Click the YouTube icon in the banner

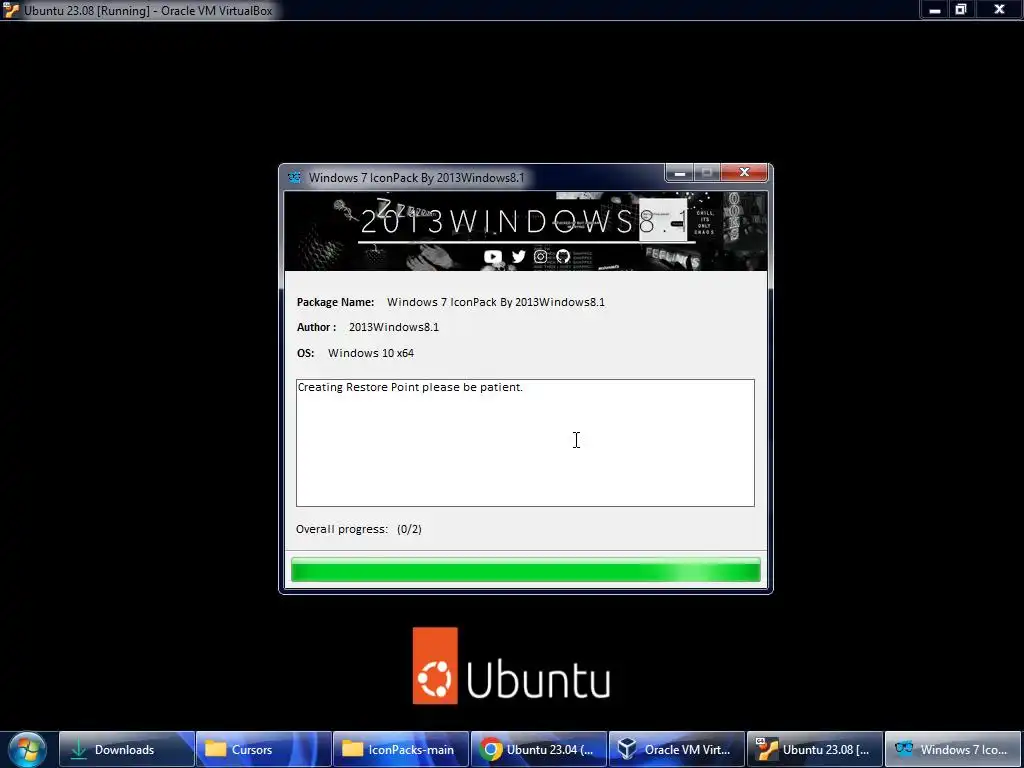tap(493, 257)
